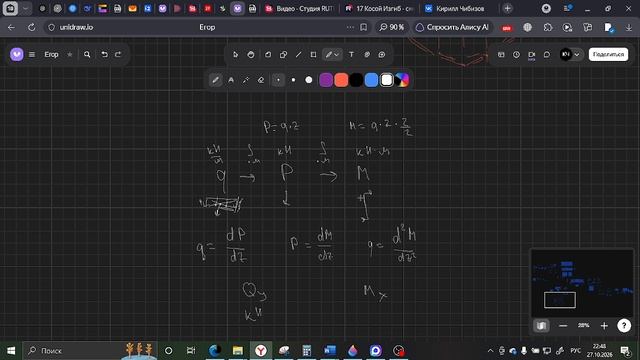The image size is (640, 360).
Task: Undo the last action
Action: (104, 54)
